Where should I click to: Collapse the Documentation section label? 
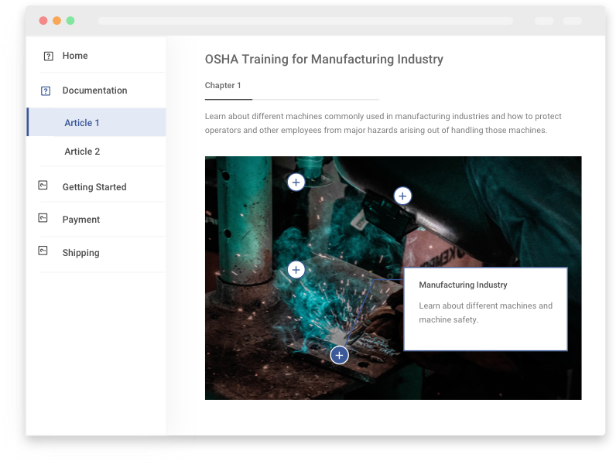click(94, 91)
